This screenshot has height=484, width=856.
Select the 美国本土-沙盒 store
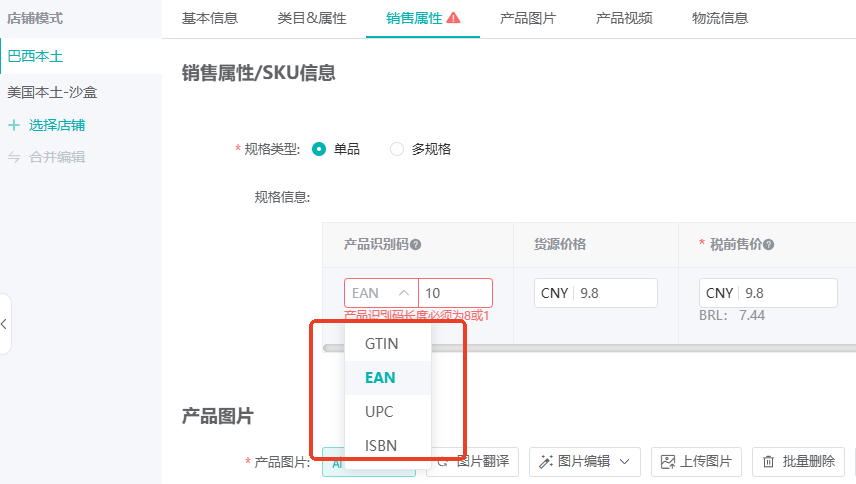point(52,92)
